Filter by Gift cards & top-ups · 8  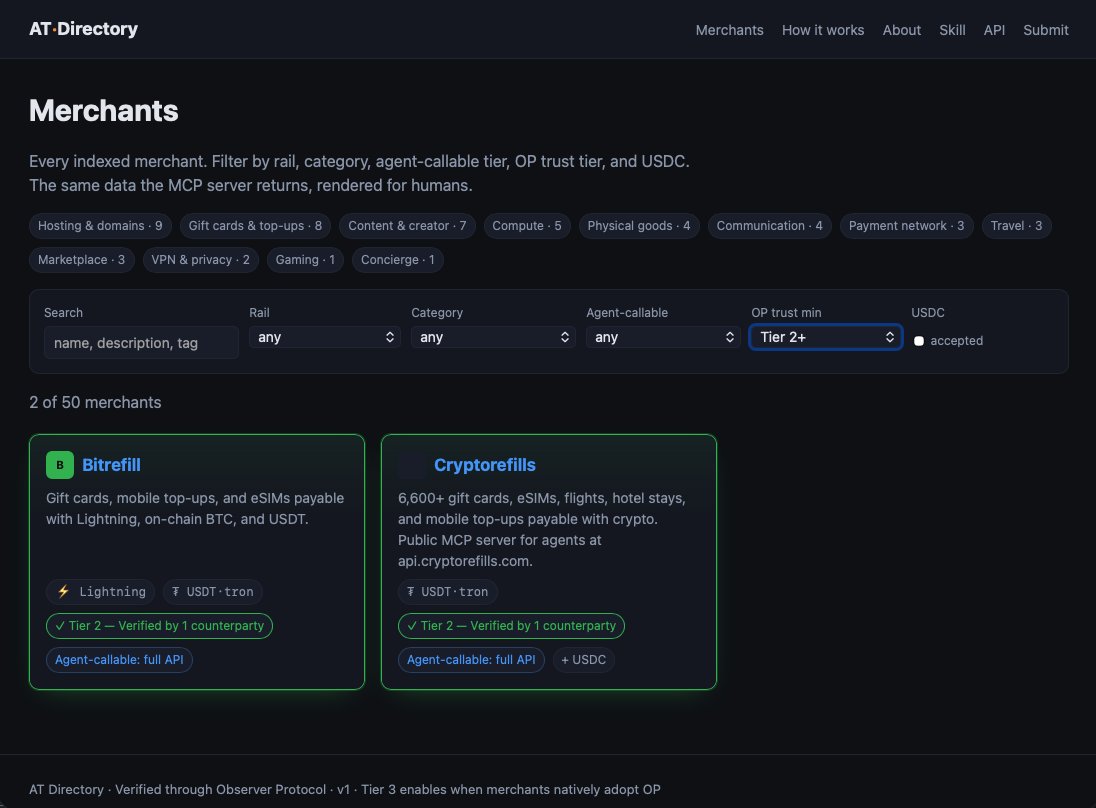pos(255,226)
